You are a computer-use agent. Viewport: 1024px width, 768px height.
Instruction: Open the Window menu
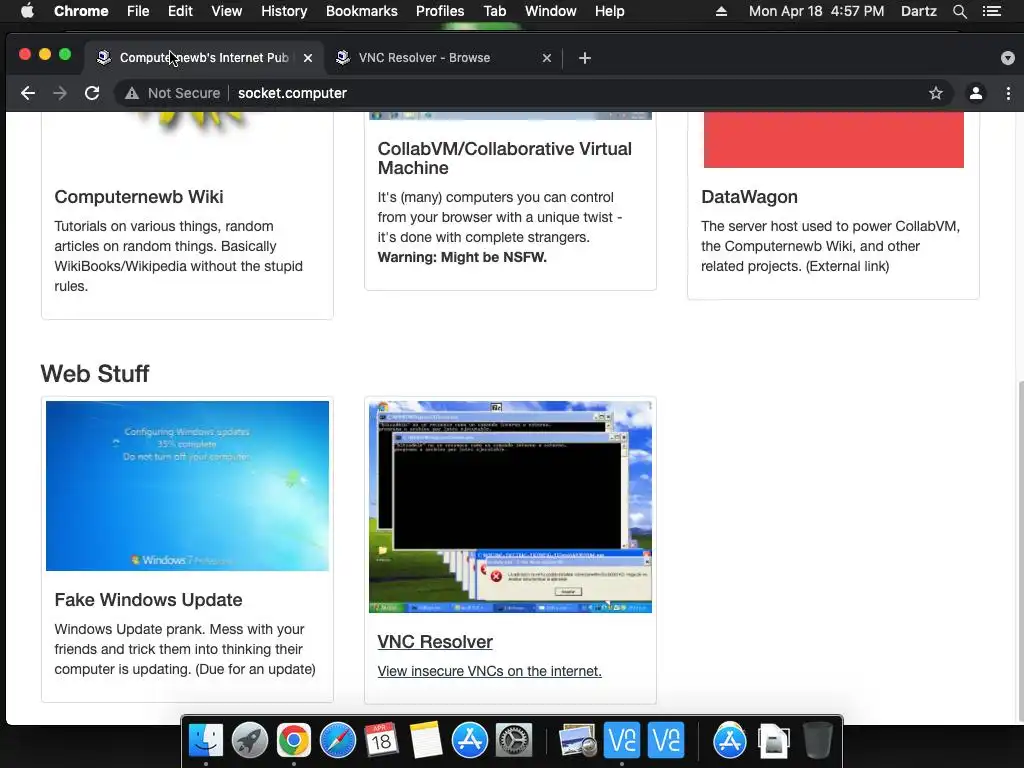pyautogui.click(x=551, y=11)
